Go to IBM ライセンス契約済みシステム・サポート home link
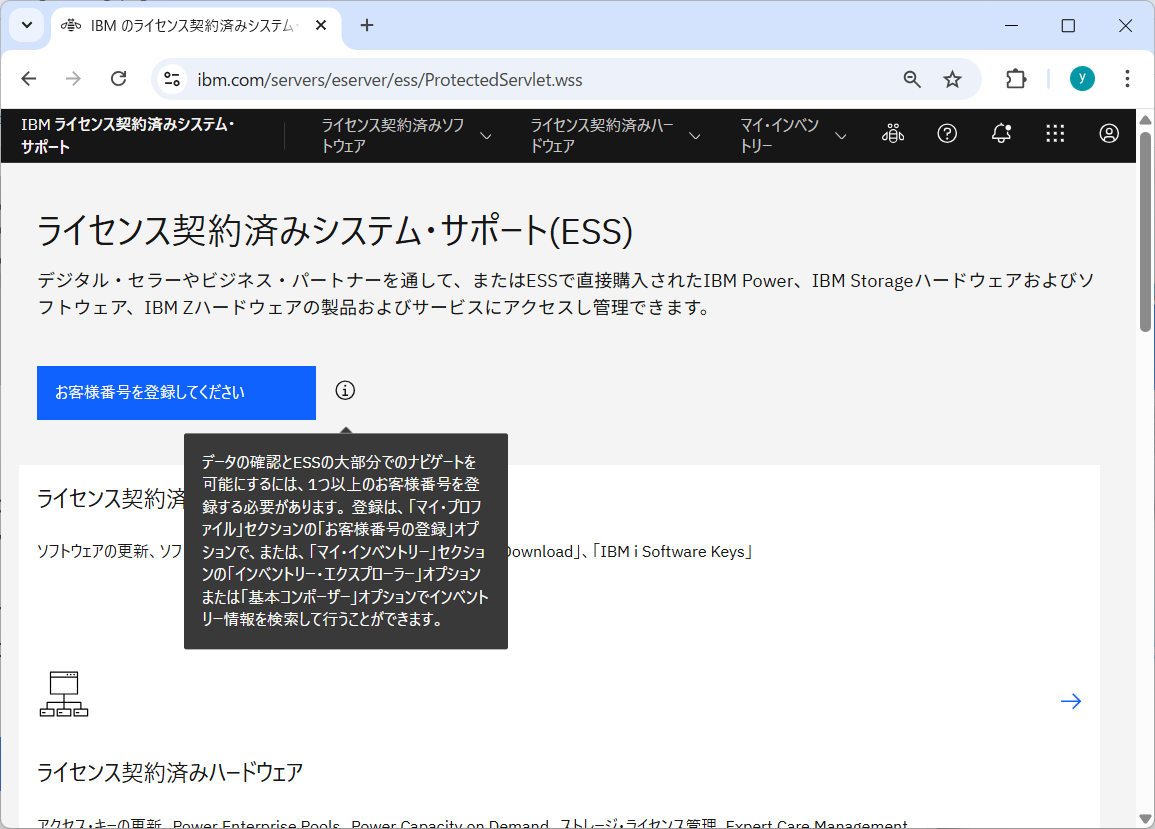 pyautogui.click(x=128, y=136)
